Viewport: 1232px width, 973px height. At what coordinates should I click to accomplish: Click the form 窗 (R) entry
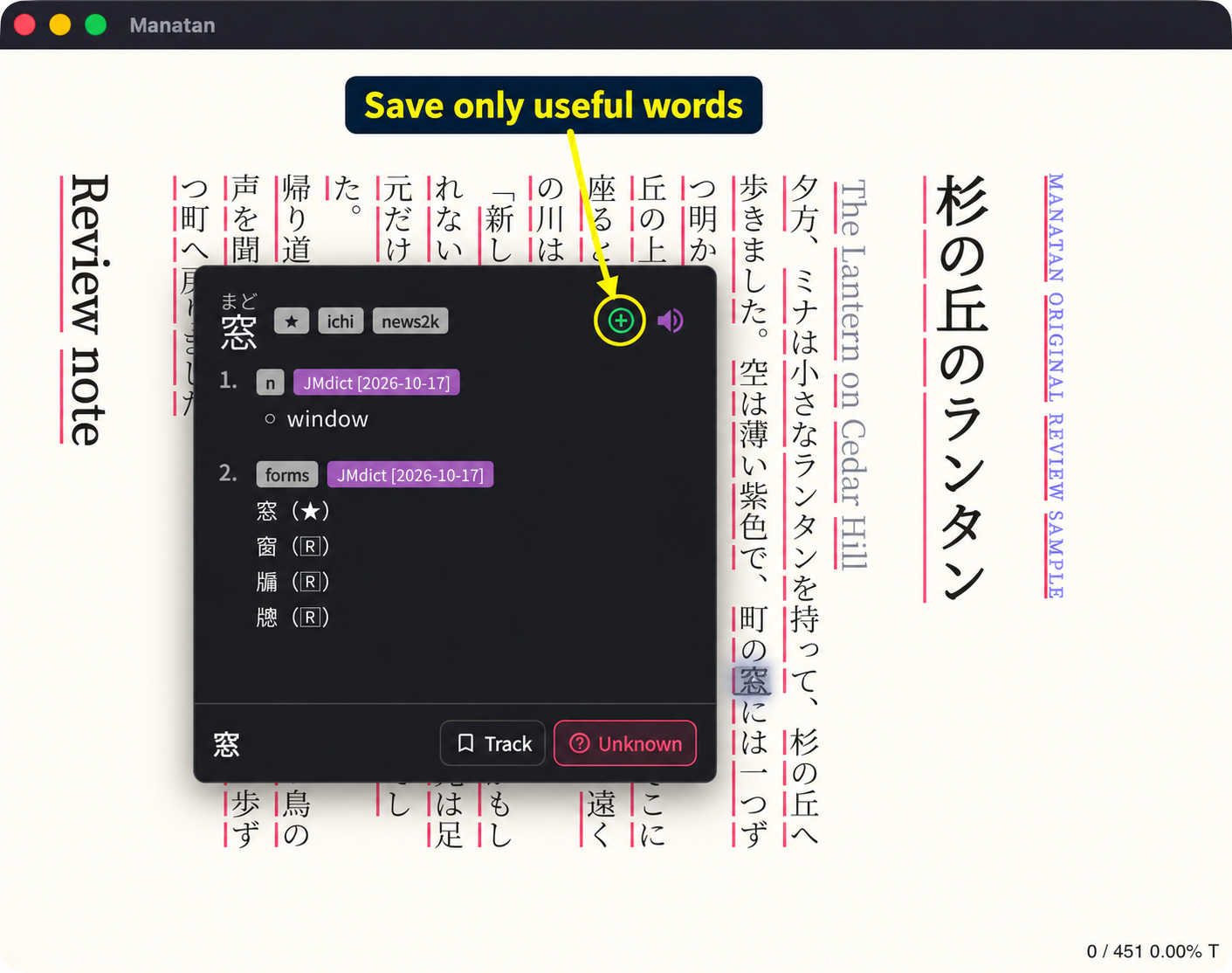pyautogui.click(x=293, y=547)
